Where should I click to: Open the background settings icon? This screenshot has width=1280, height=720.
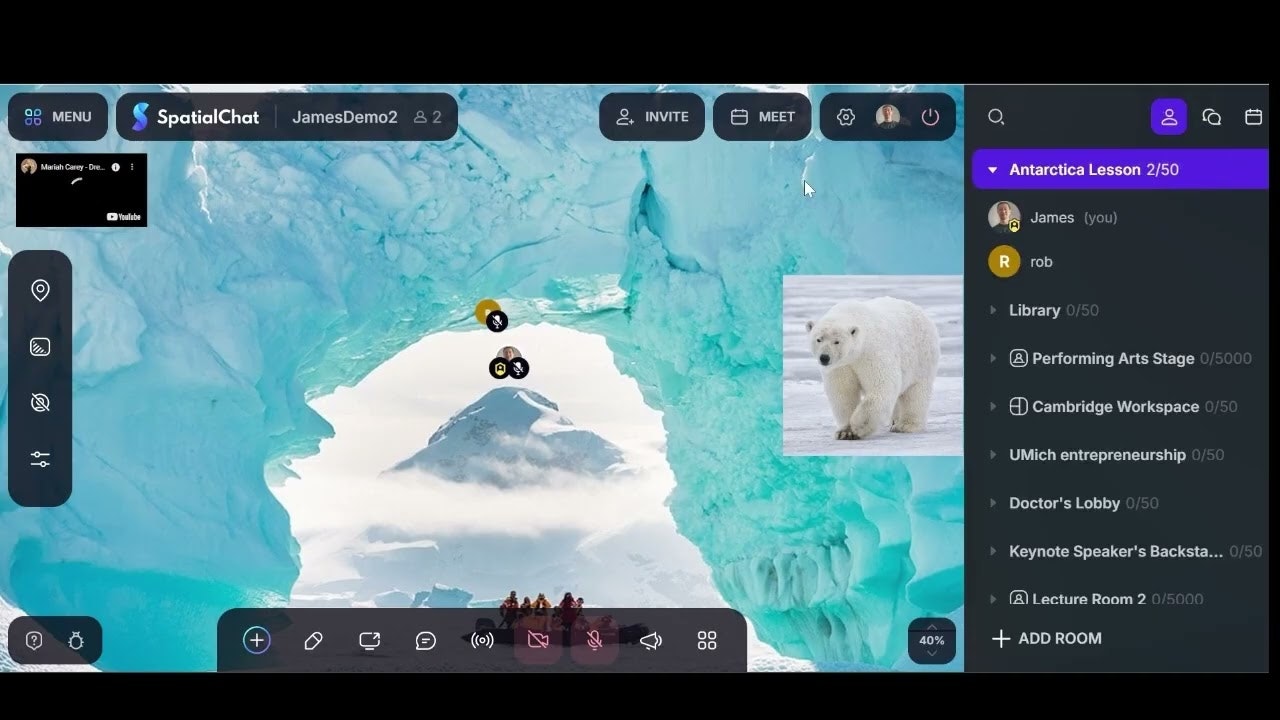pyautogui.click(x=40, y=346)
